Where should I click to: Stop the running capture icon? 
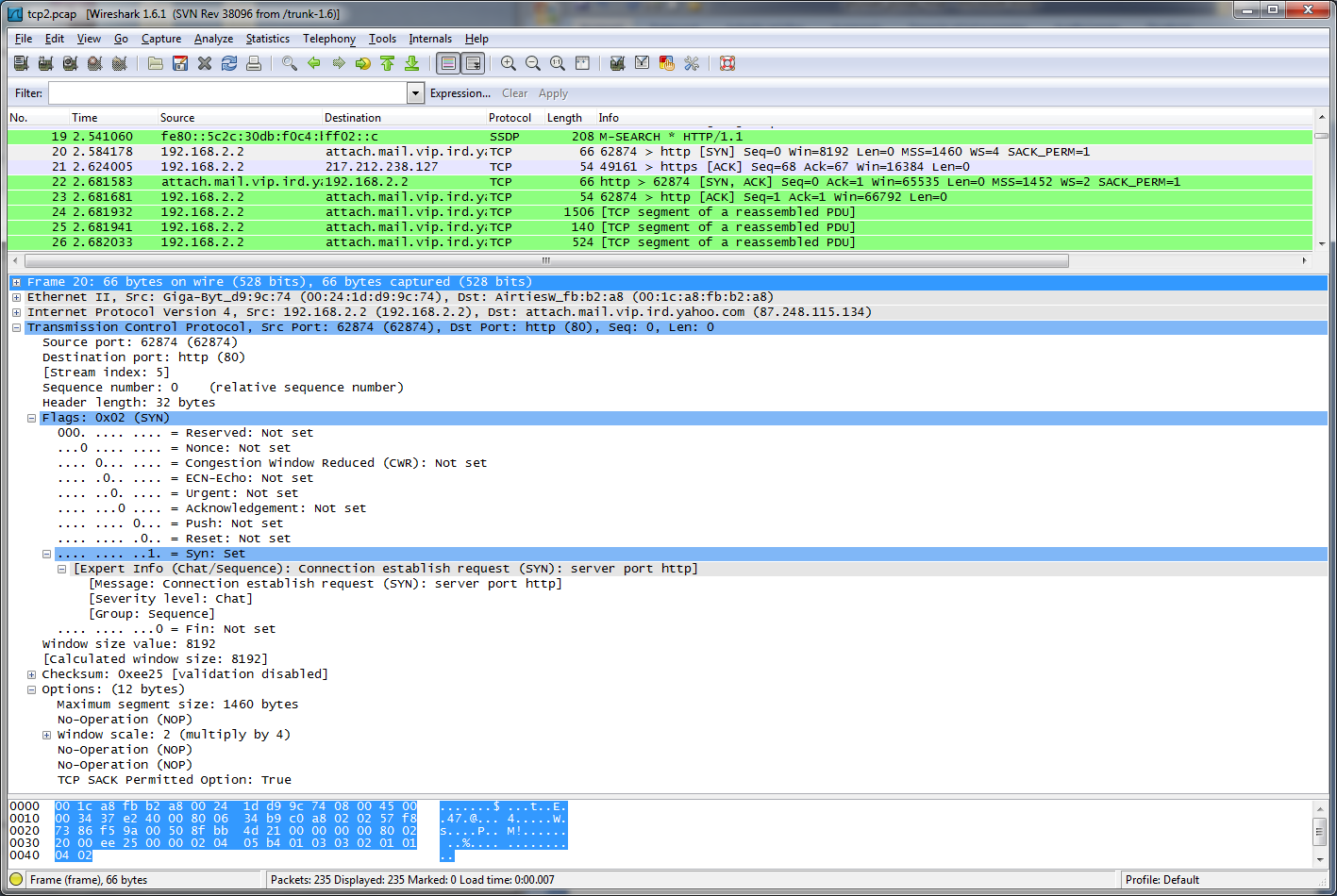click(x=94, y=63)
